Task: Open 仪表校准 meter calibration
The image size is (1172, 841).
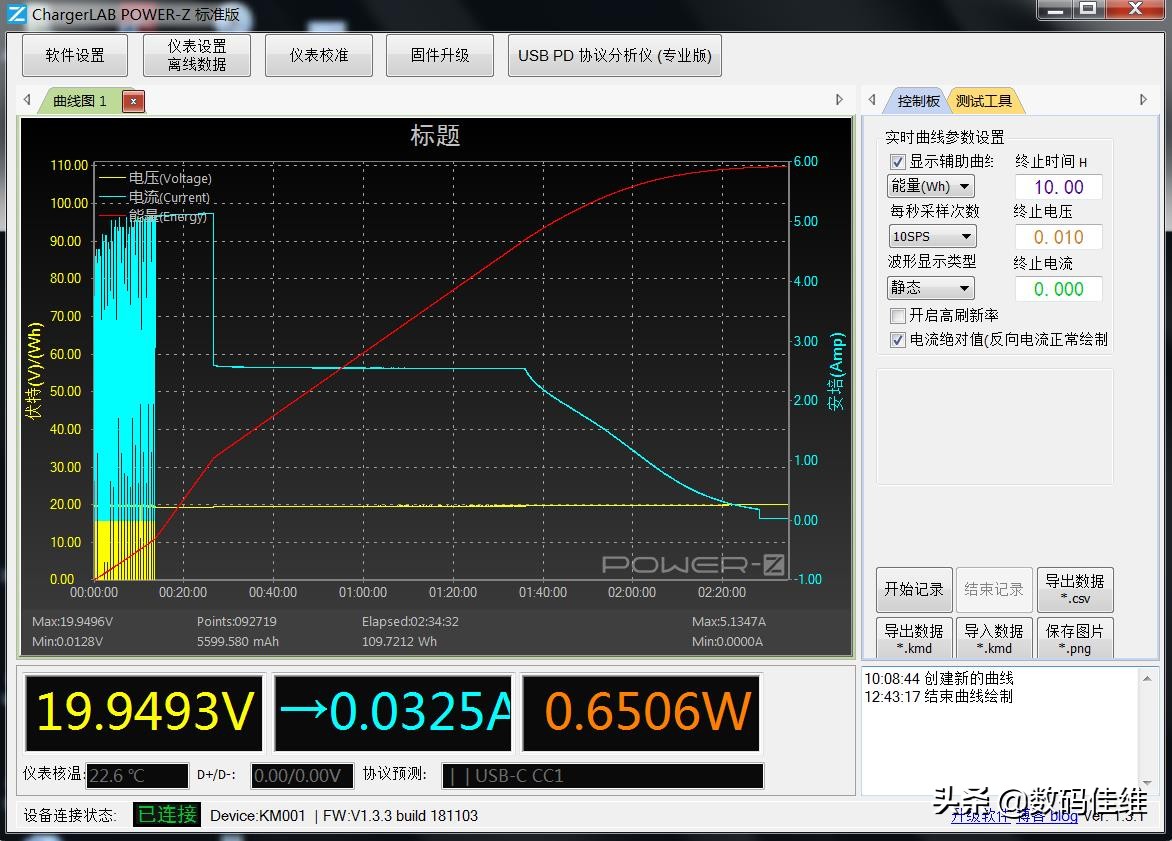Action: [318, 55]
